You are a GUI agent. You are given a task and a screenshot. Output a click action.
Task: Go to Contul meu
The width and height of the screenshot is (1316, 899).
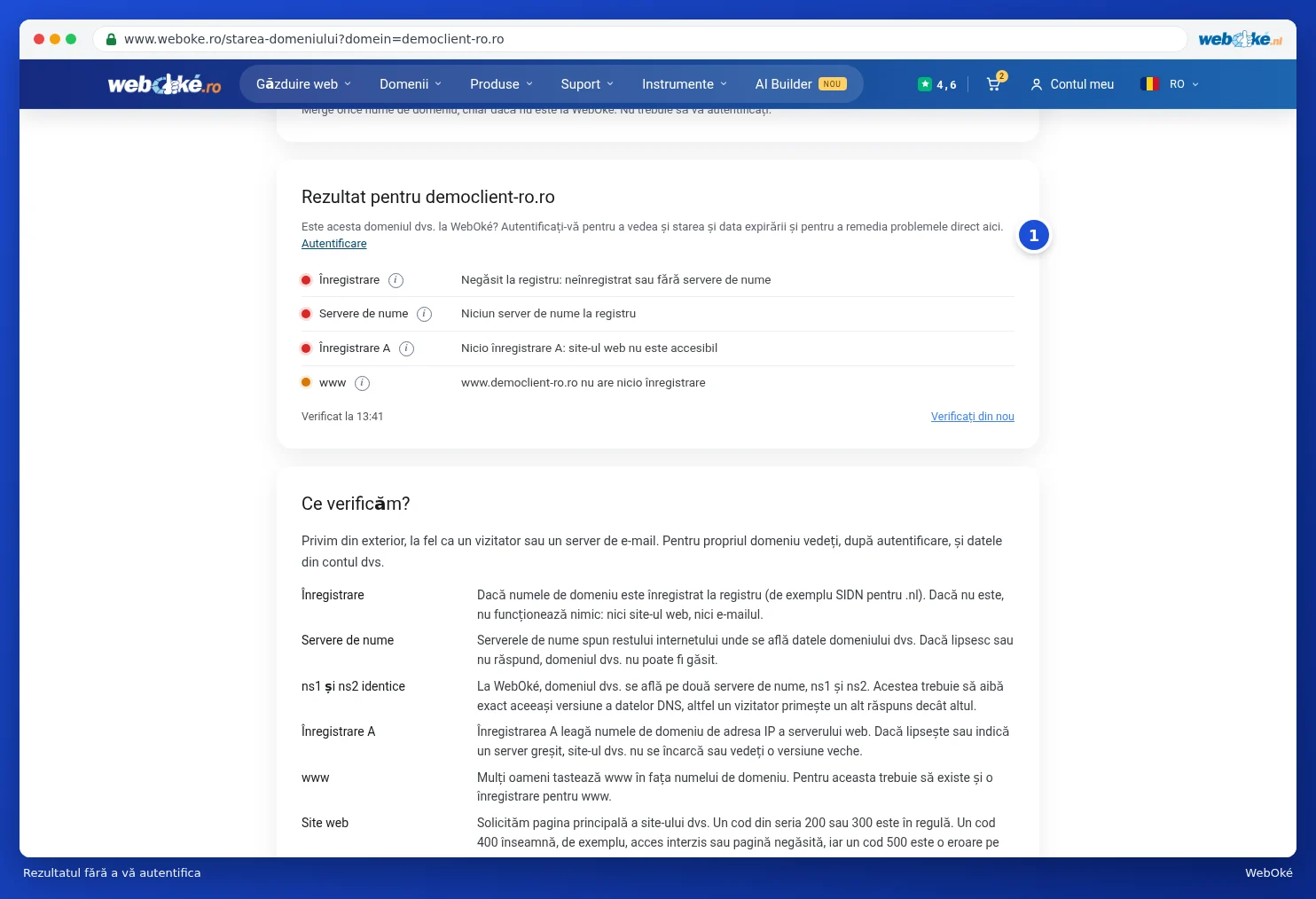click(x=1082, y=84)
